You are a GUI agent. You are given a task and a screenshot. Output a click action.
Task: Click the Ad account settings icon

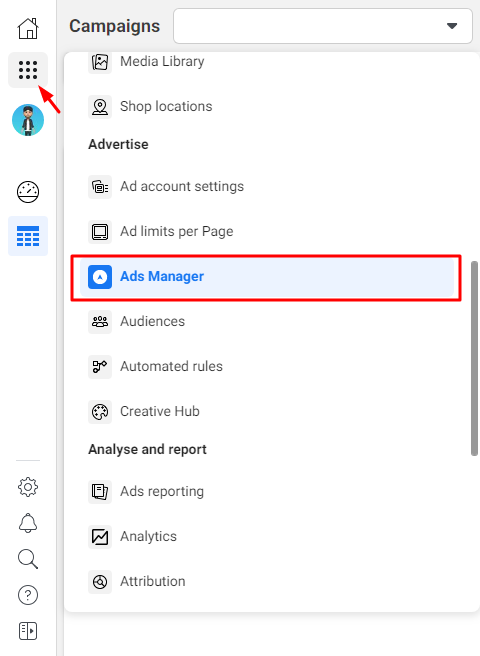coord(100,187)
